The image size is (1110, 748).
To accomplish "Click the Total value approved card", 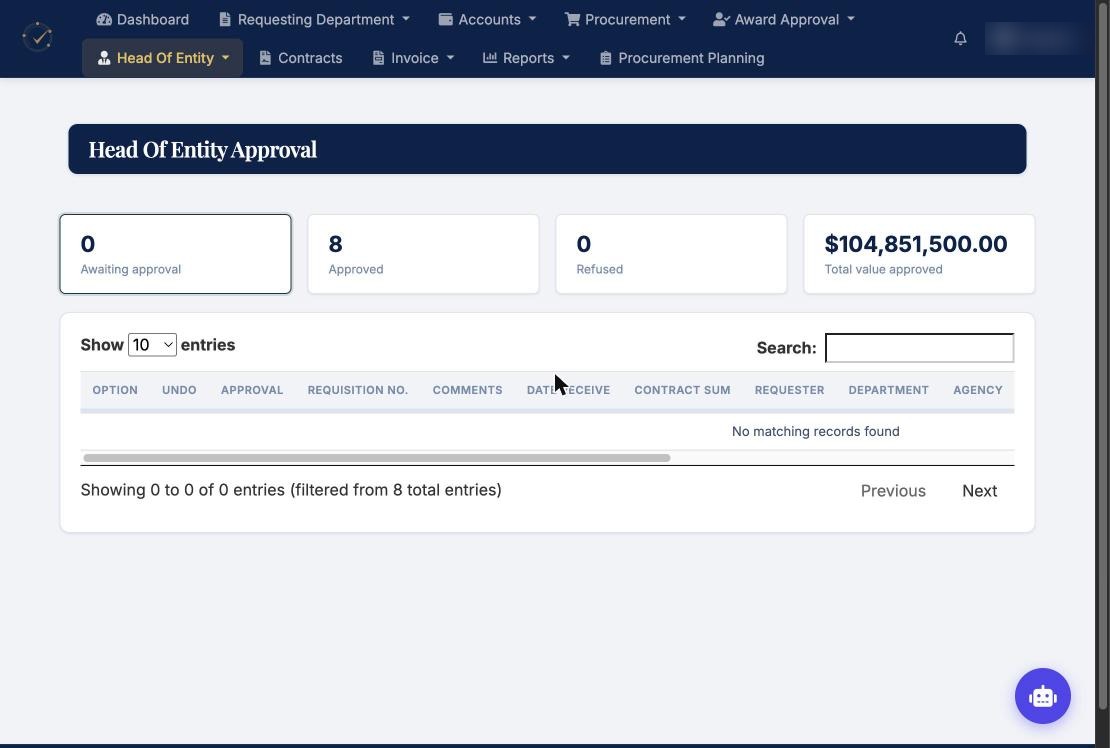I will [919, 254].
